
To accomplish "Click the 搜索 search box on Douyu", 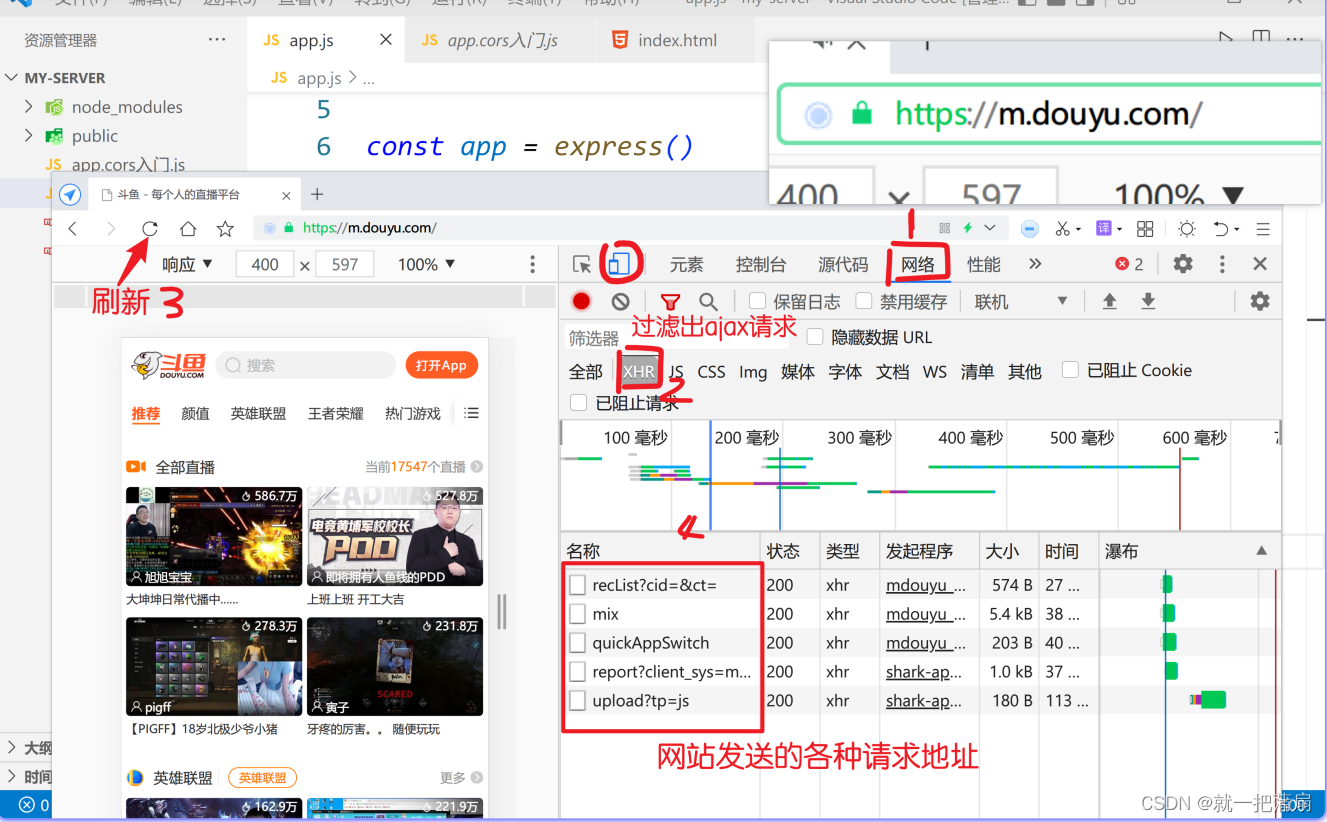I will (x=306, y=365).
